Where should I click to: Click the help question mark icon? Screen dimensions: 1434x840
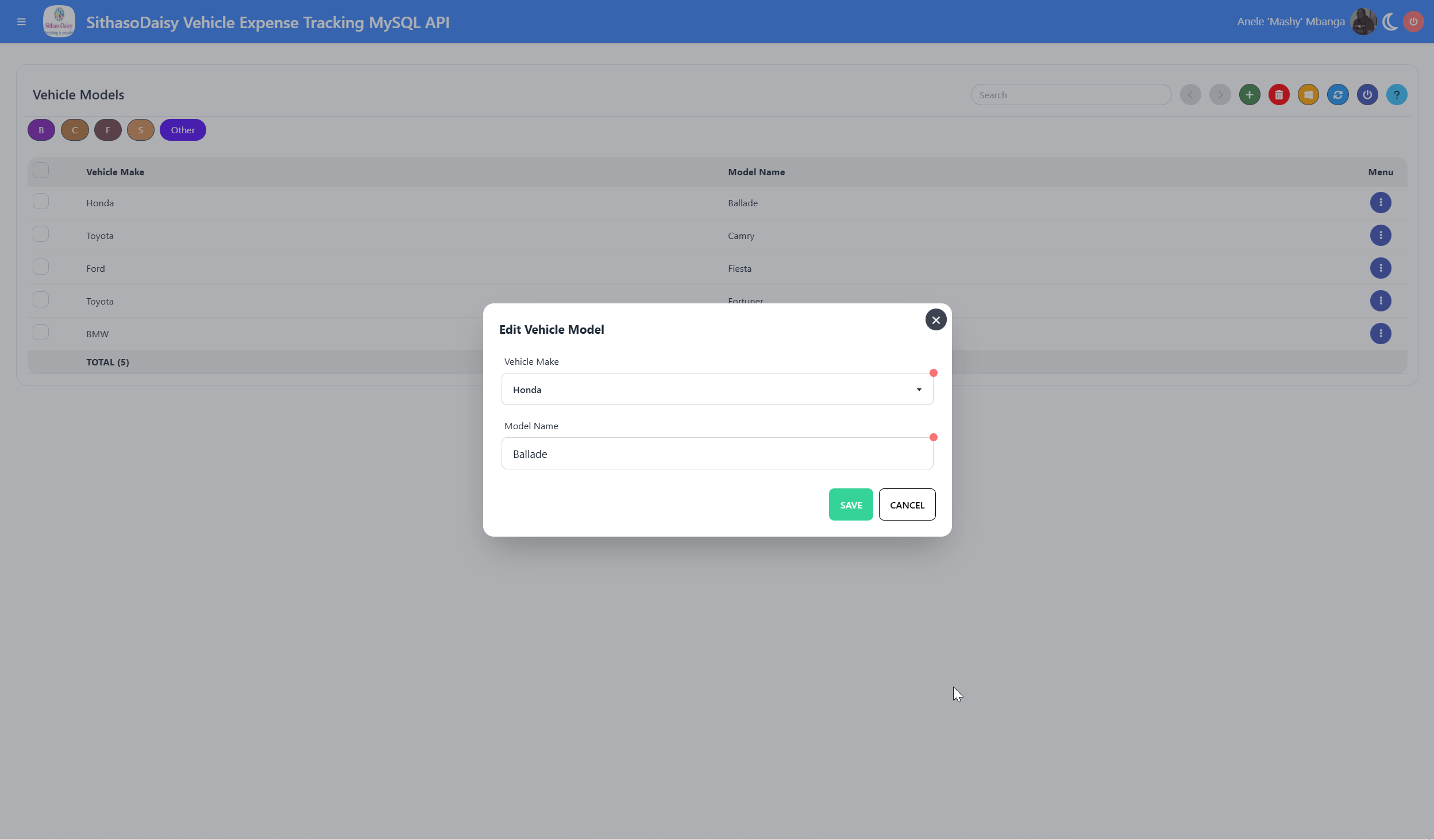point(1396,95)
